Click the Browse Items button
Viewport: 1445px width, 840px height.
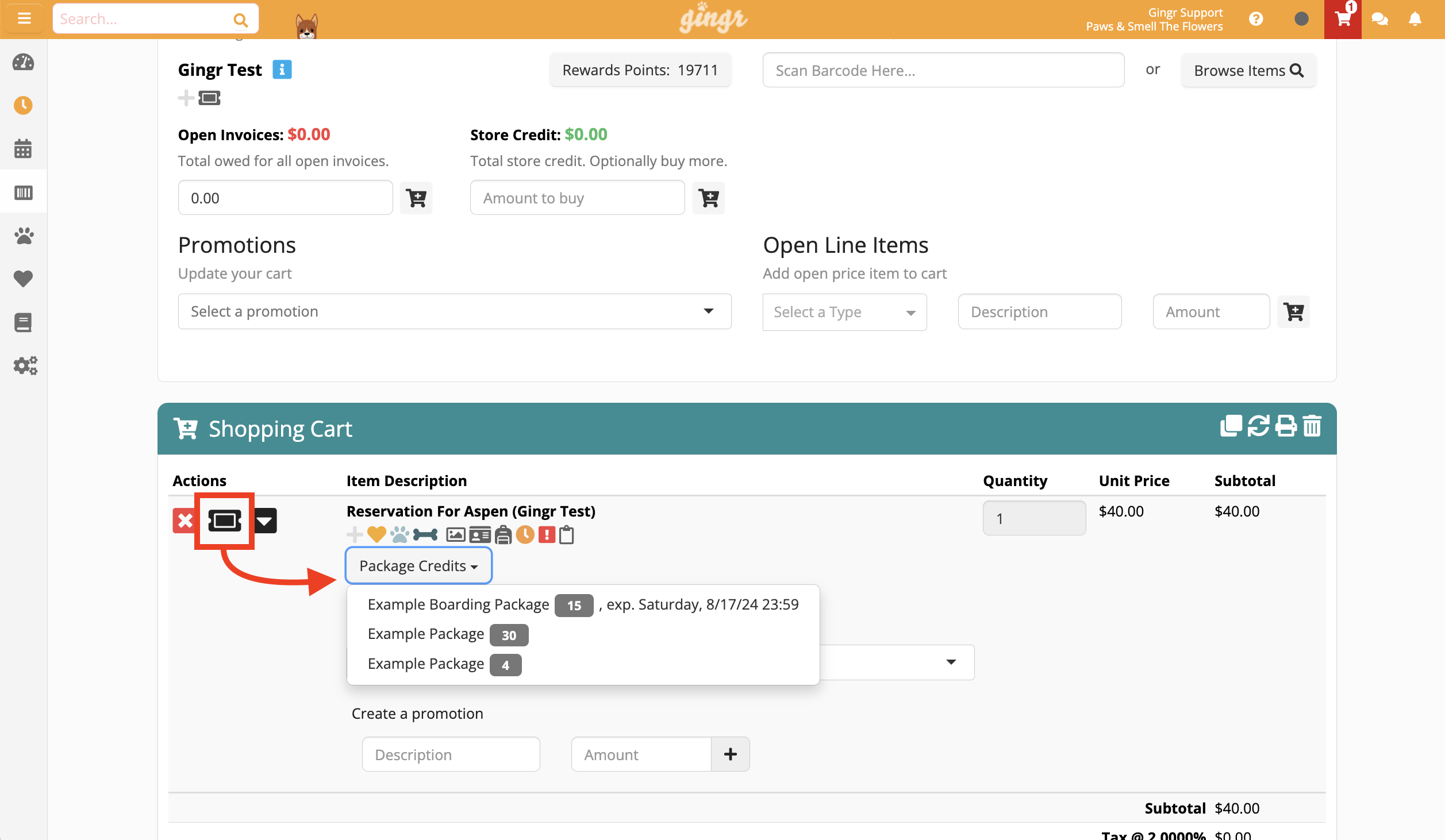point(1248,70)
